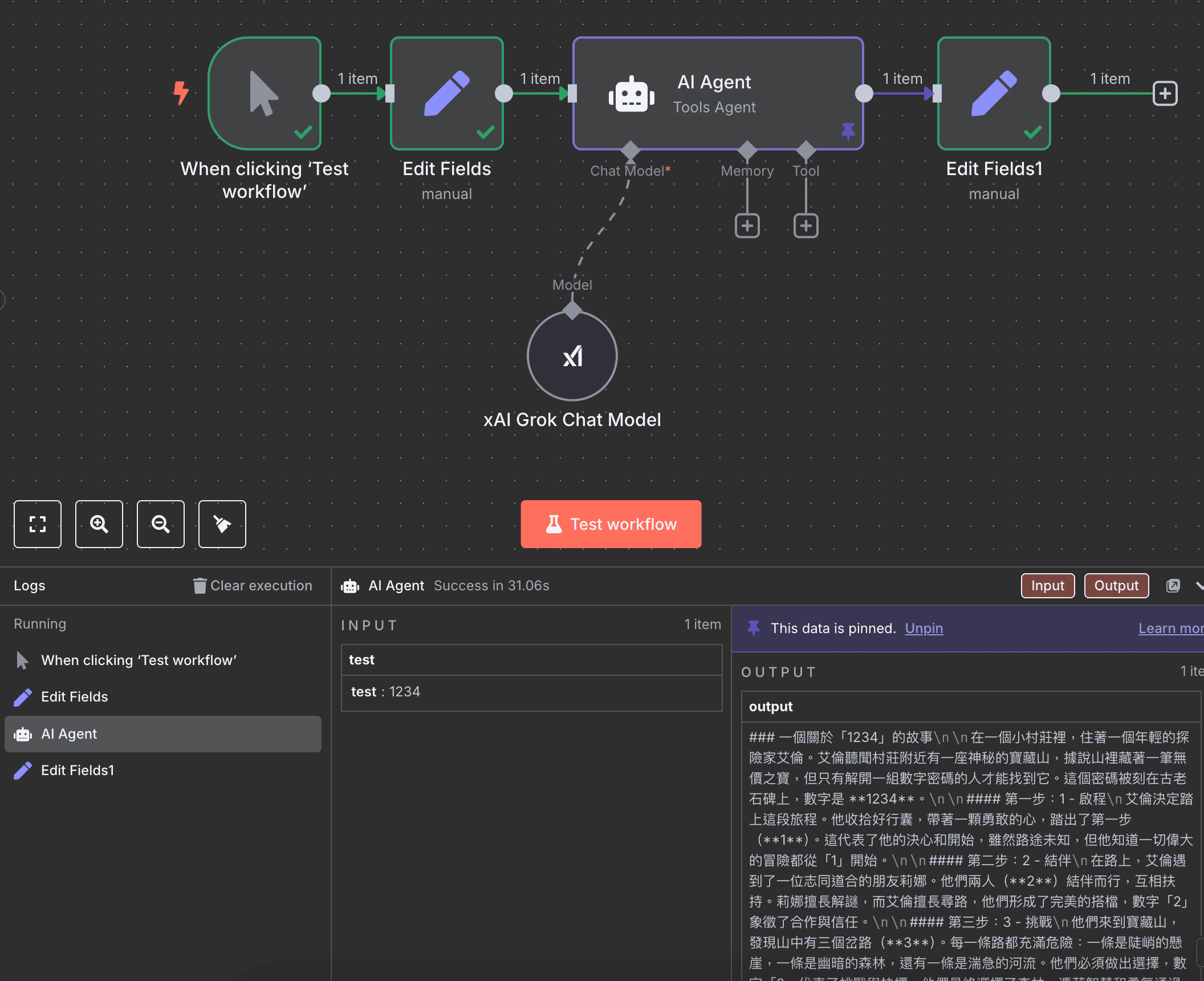This screenshot has width=1204, height=981.
Task: Click the tidy up workflow icon
Action: point(222,524)
